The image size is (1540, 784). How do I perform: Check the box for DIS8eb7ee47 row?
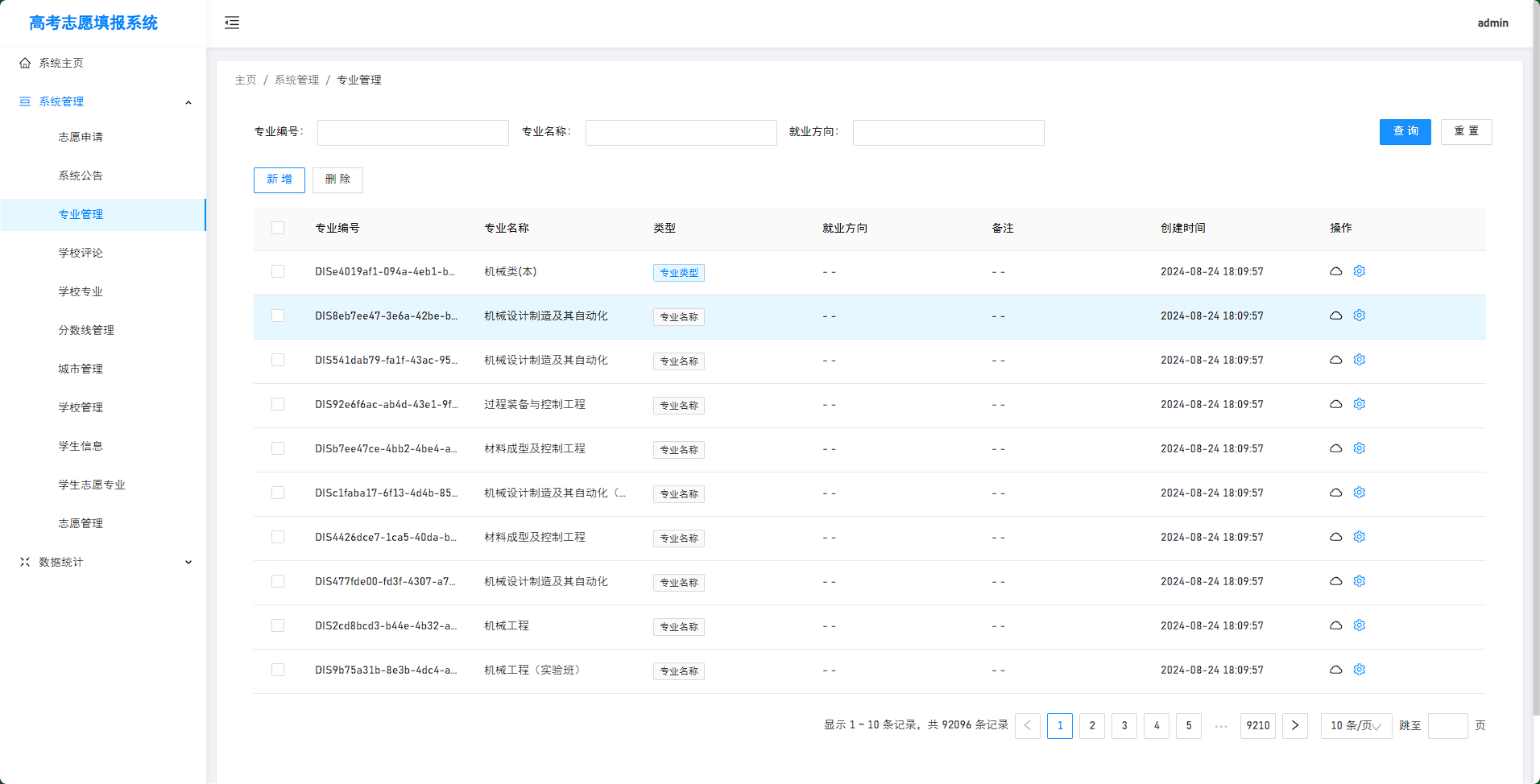pyautogui.click(x=278, y=316)
